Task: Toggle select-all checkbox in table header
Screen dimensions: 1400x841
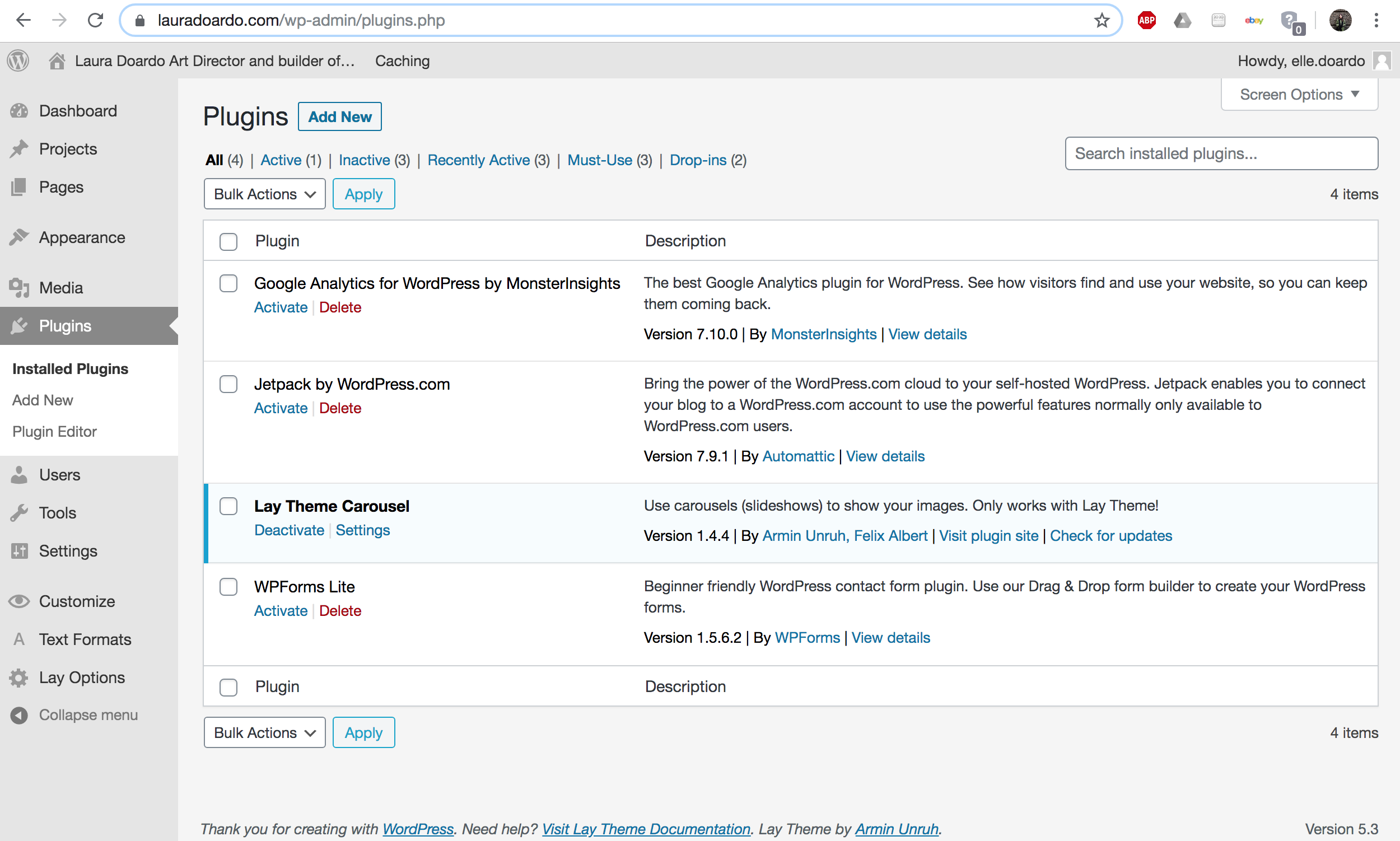Action: click(x=228, y=241)
